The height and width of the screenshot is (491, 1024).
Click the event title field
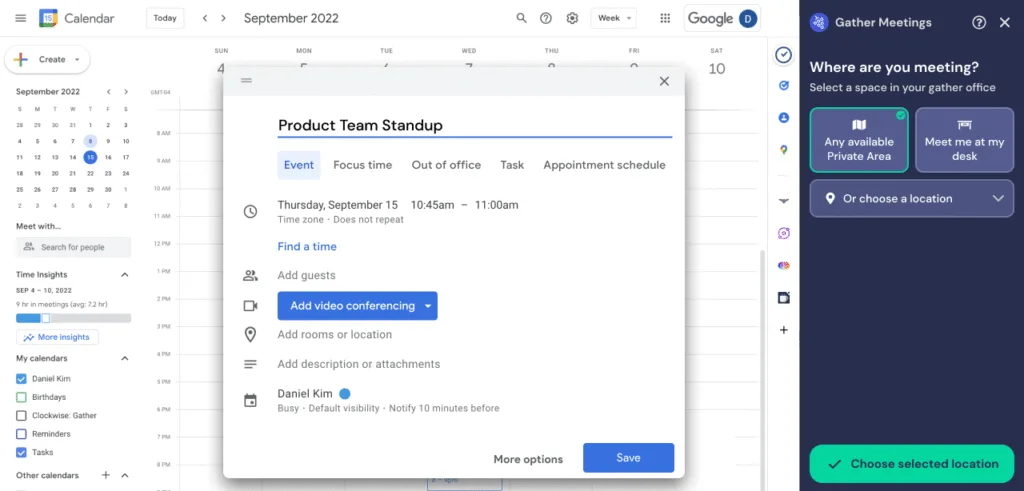tap(475, 125)
